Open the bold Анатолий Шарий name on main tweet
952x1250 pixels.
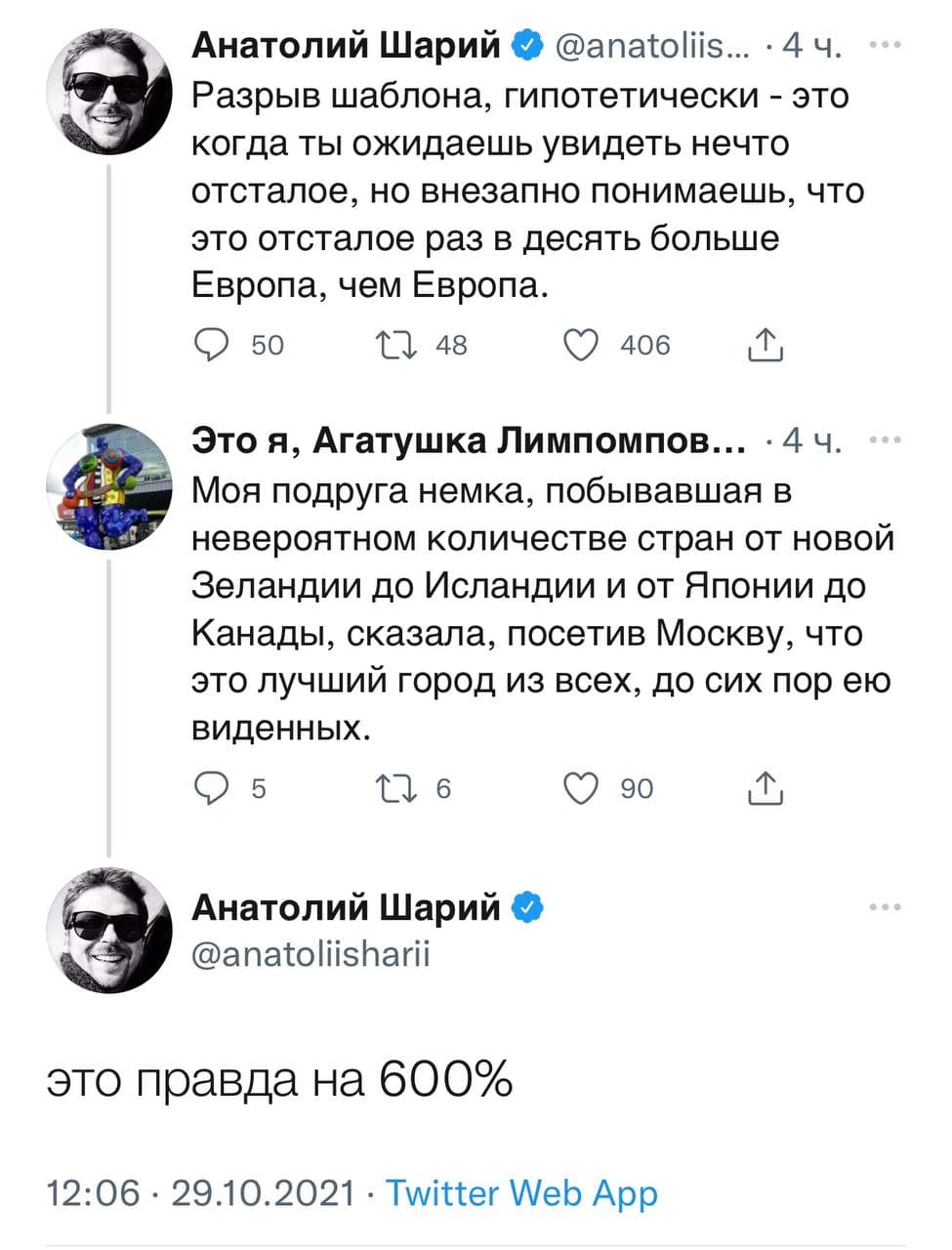pos(346,907)
